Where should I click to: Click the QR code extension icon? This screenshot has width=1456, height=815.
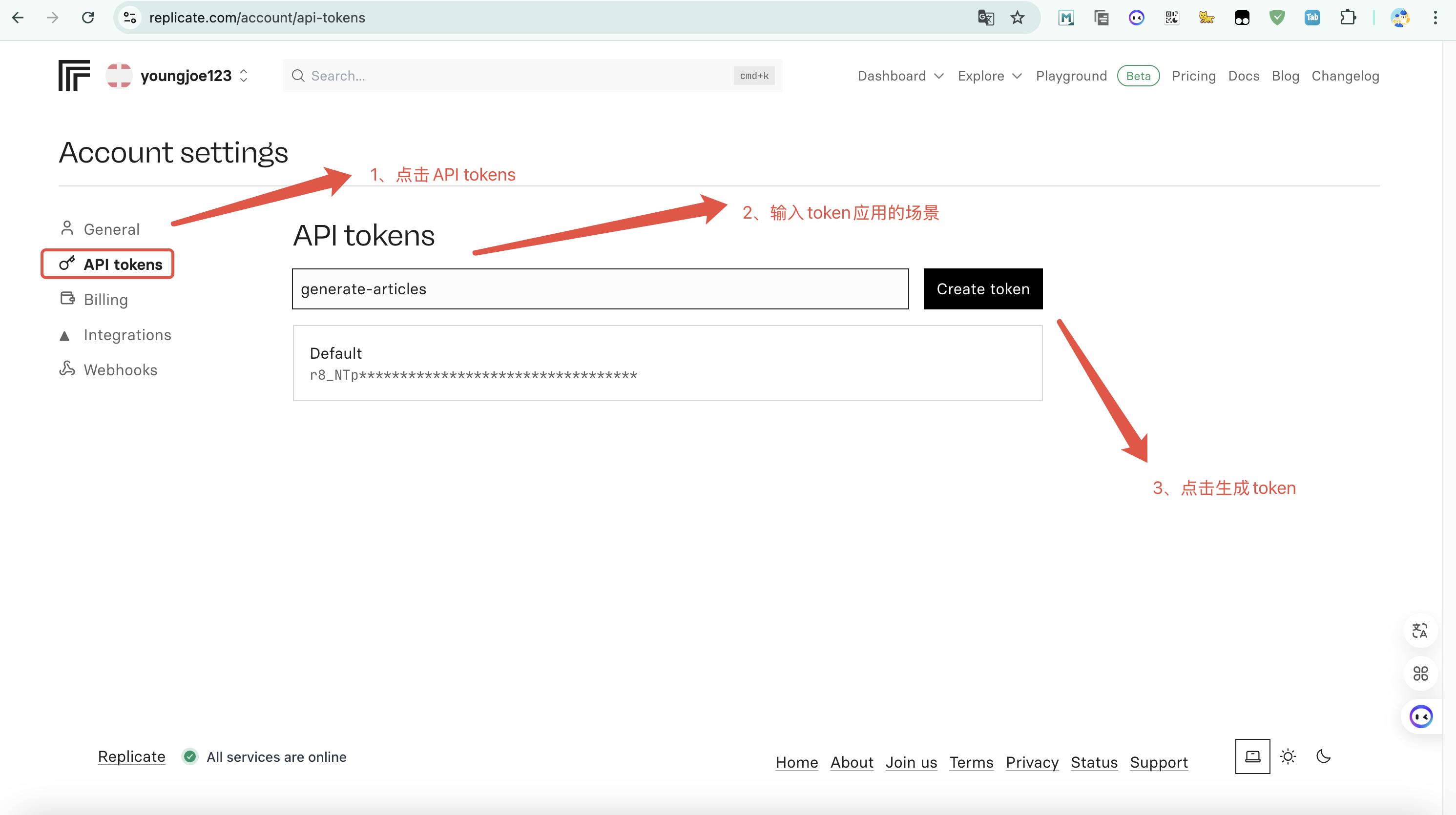click(x=1172, y=18)
